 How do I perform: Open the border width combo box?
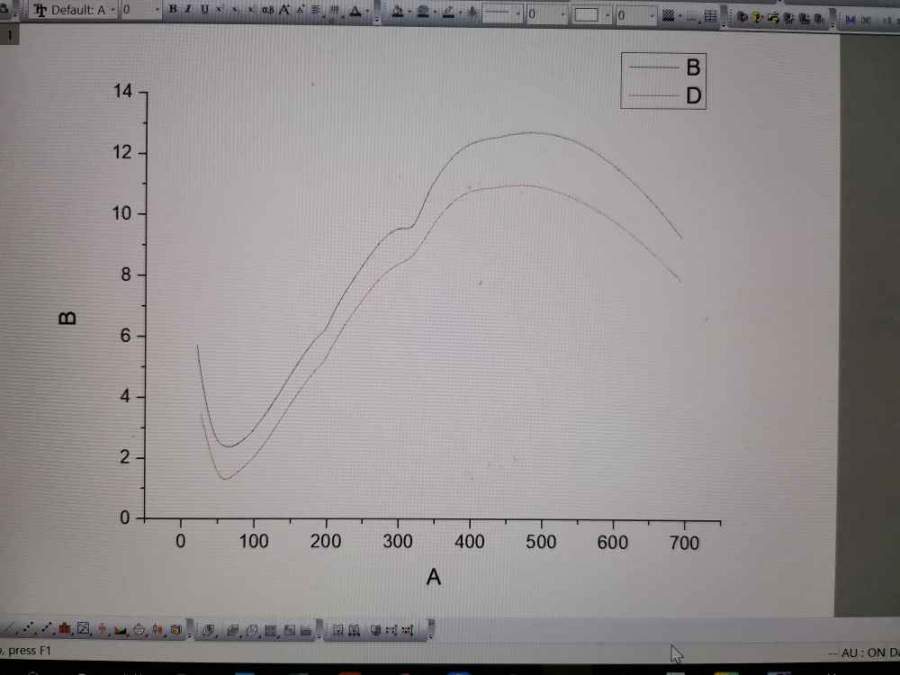point(635,15)
